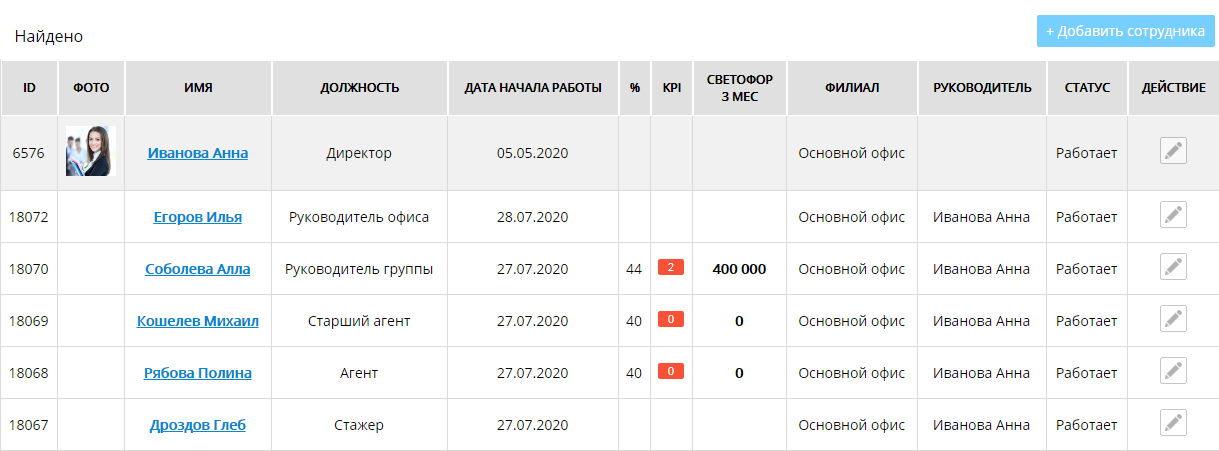Click the red KPI badge for Соболева Алла
This screenshot has height=451, width=1219.
pos(670,268)
